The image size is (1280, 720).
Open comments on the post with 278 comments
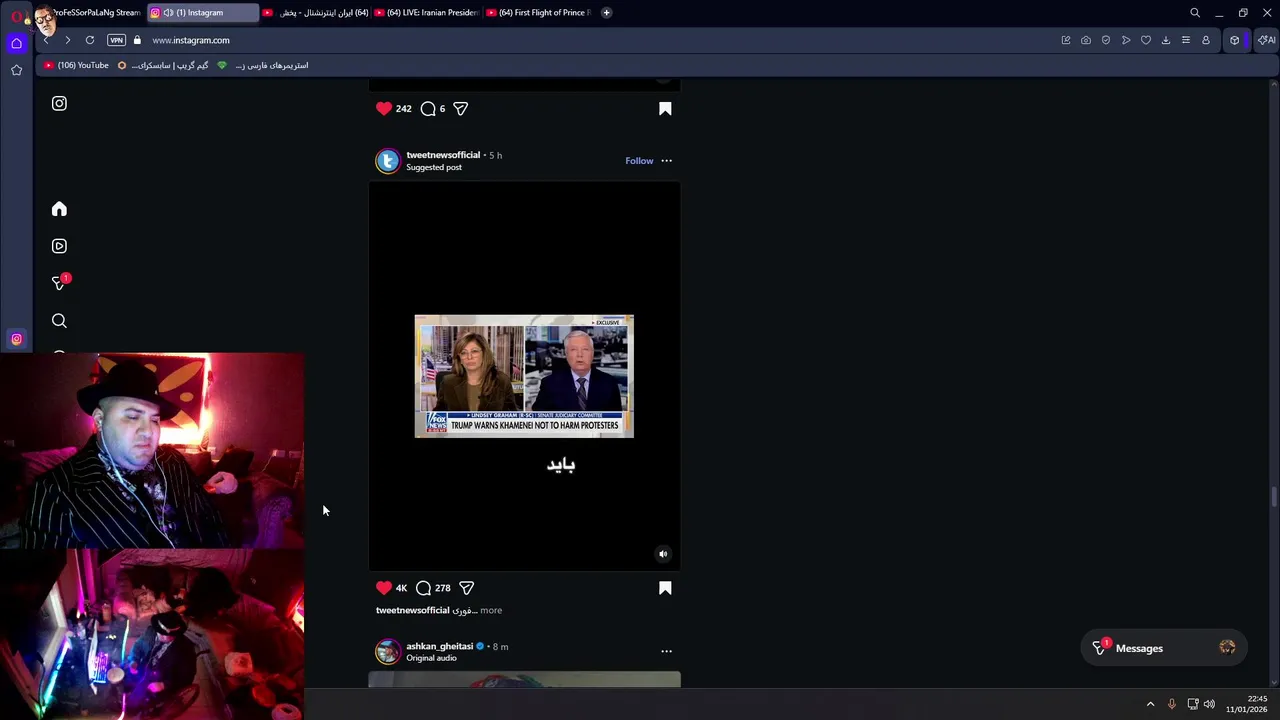(x=424, y=588)
